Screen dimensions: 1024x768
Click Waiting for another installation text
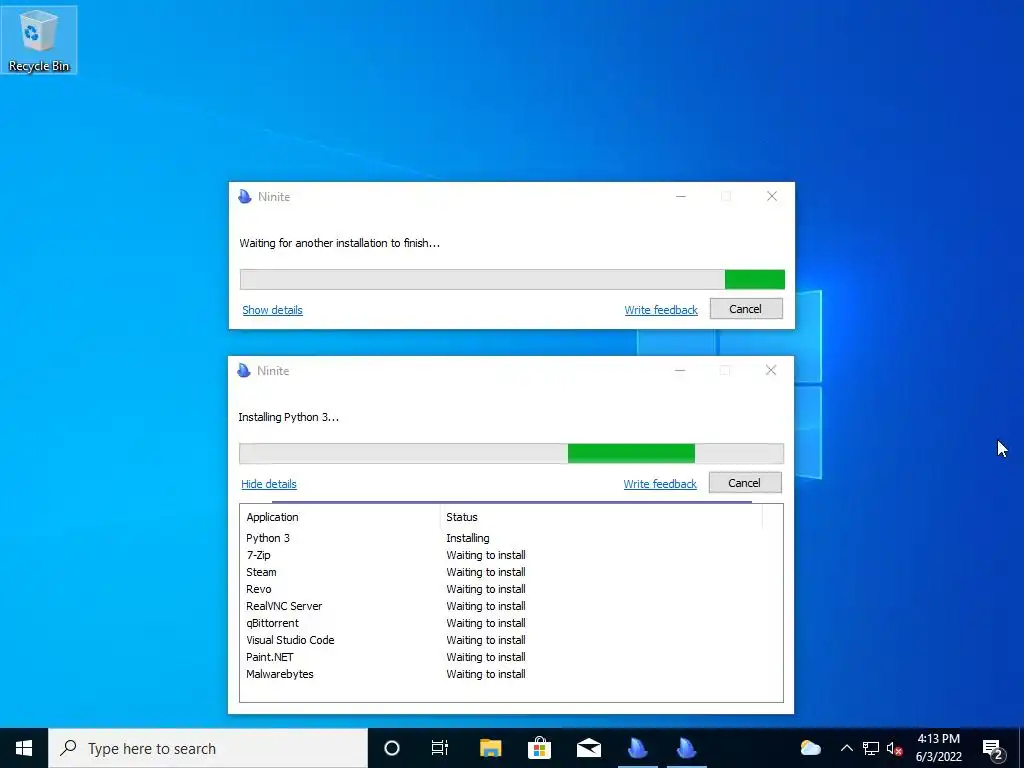[340, 243]
